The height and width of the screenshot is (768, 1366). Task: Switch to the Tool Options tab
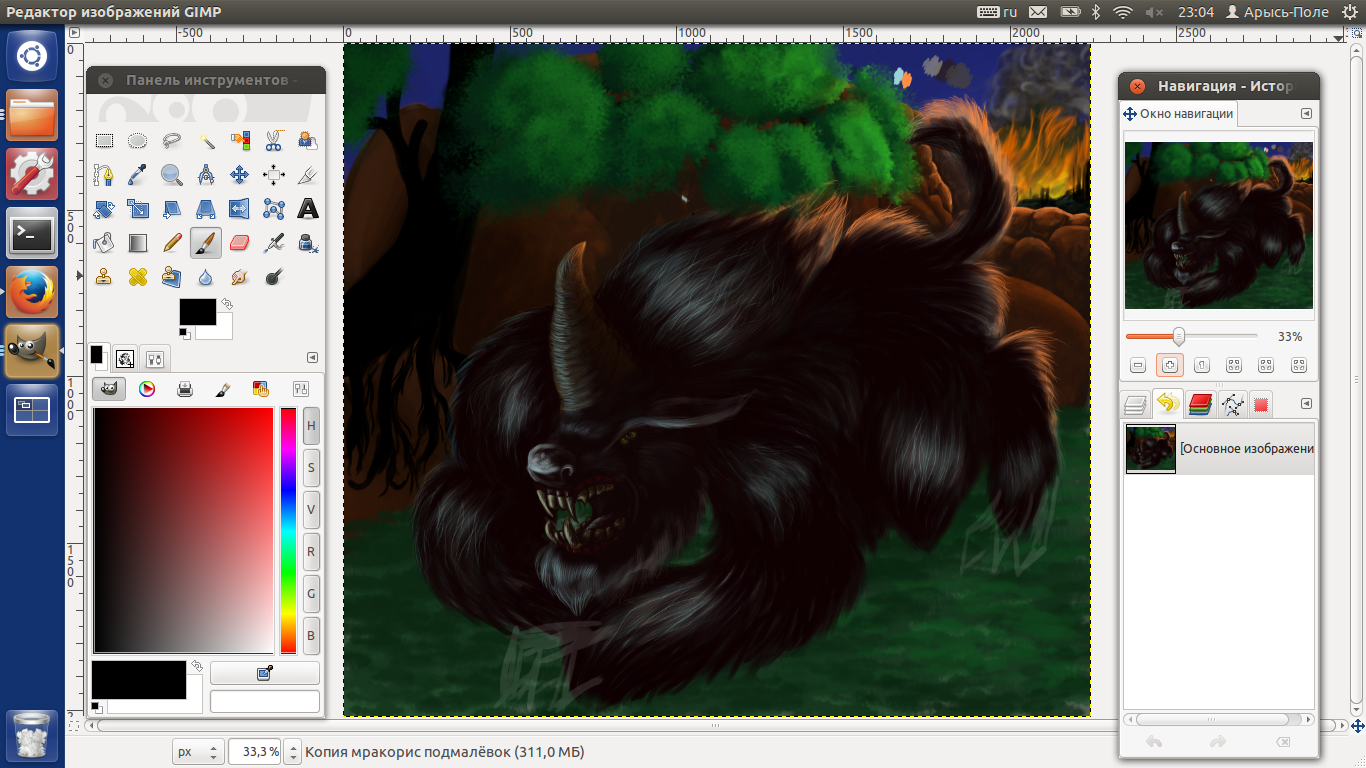[156, 358]
